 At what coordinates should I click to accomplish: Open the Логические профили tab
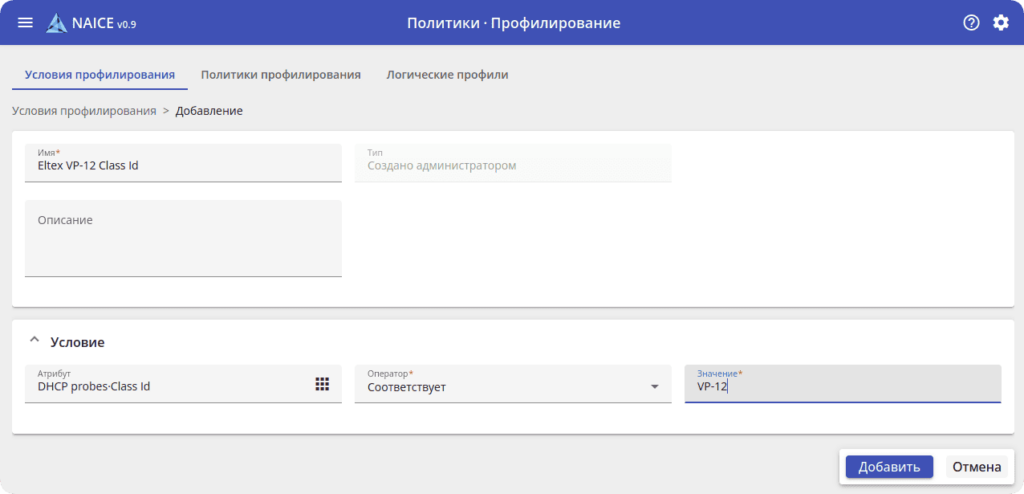447,75
